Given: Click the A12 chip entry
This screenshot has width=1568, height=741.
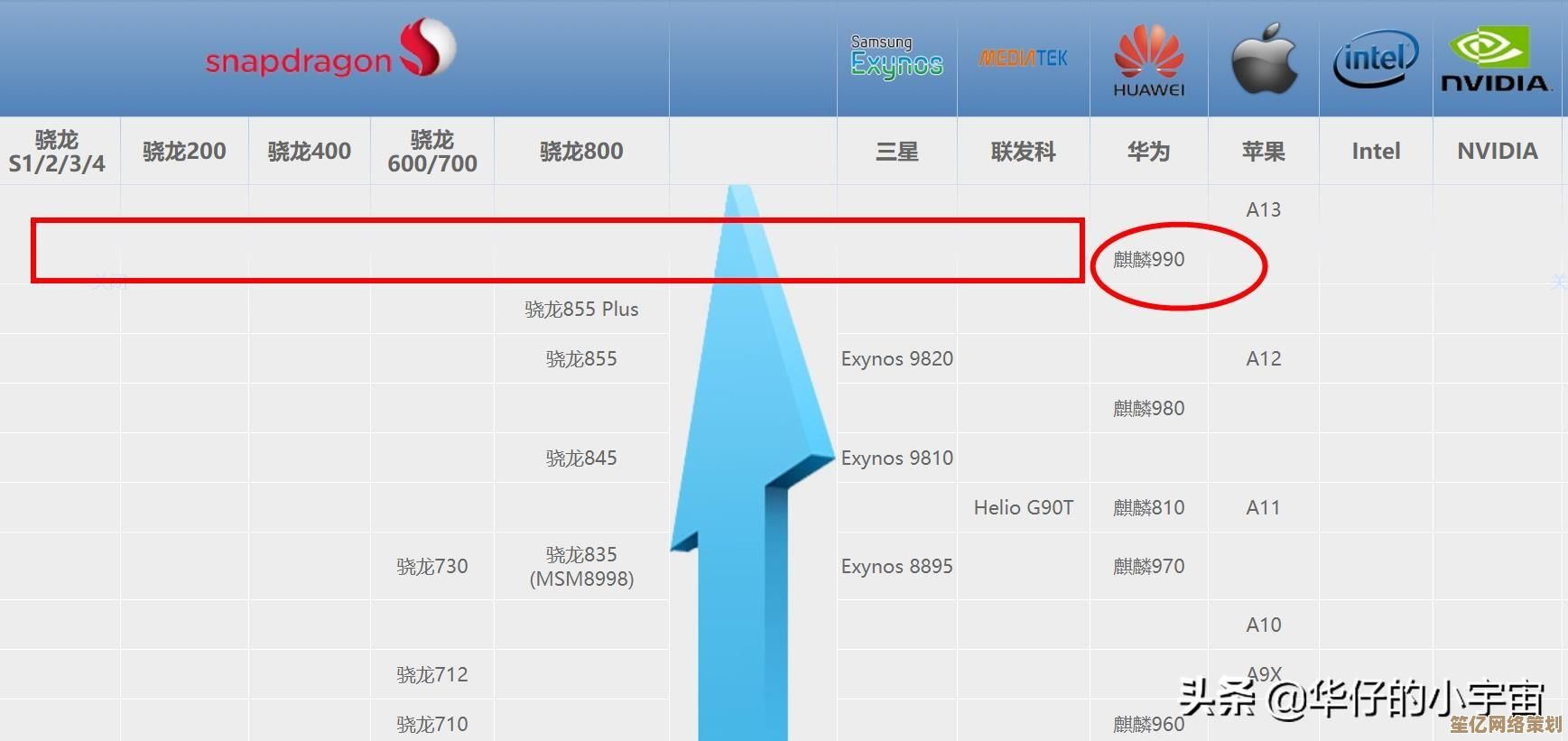Looking at the screenshot, I should pos(1264,358).
